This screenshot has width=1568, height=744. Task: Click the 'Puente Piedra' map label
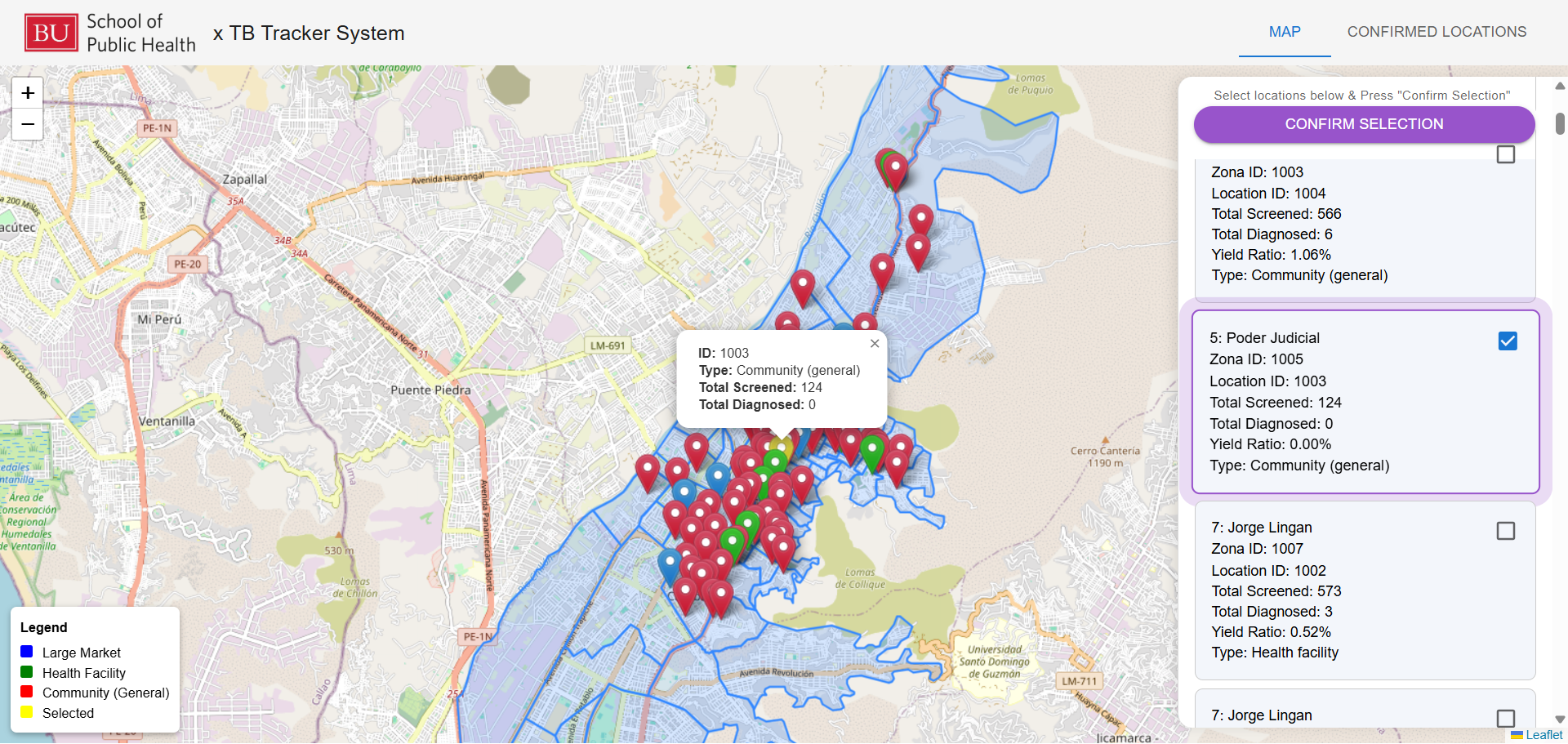coord(430,390)
